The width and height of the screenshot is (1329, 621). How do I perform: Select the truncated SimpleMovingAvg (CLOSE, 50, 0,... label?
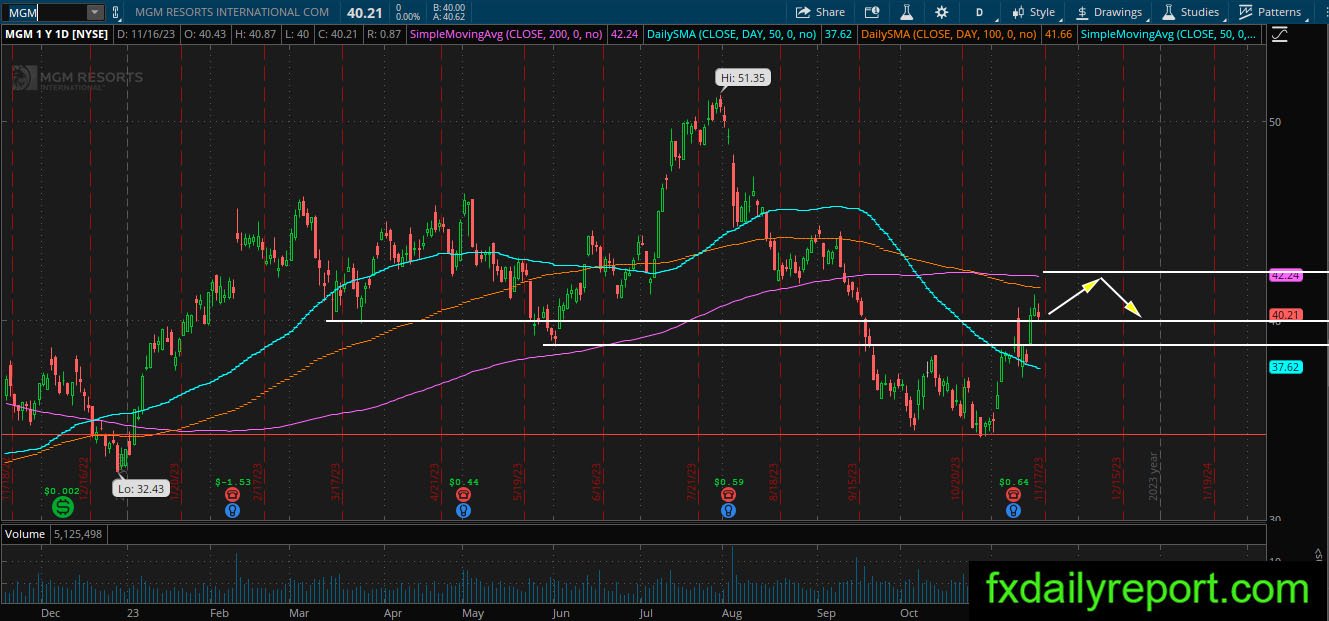point(1170,33)
